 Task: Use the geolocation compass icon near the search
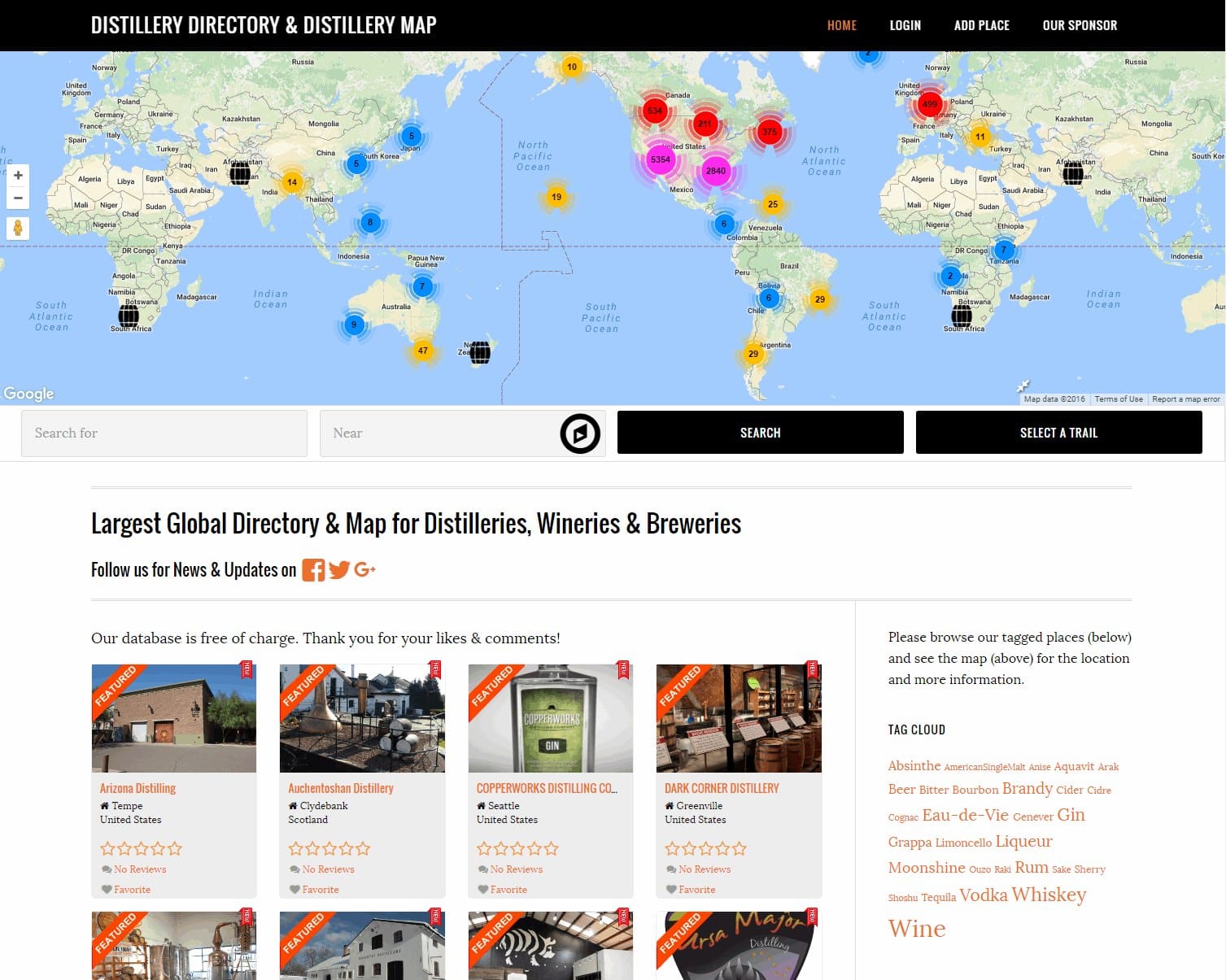[578, 433]
